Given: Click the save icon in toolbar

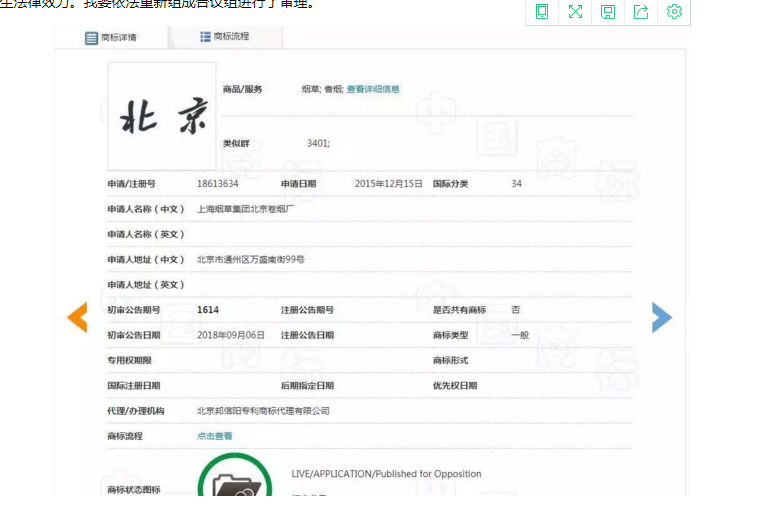Looking at the screenshot, I should (608, 11).
